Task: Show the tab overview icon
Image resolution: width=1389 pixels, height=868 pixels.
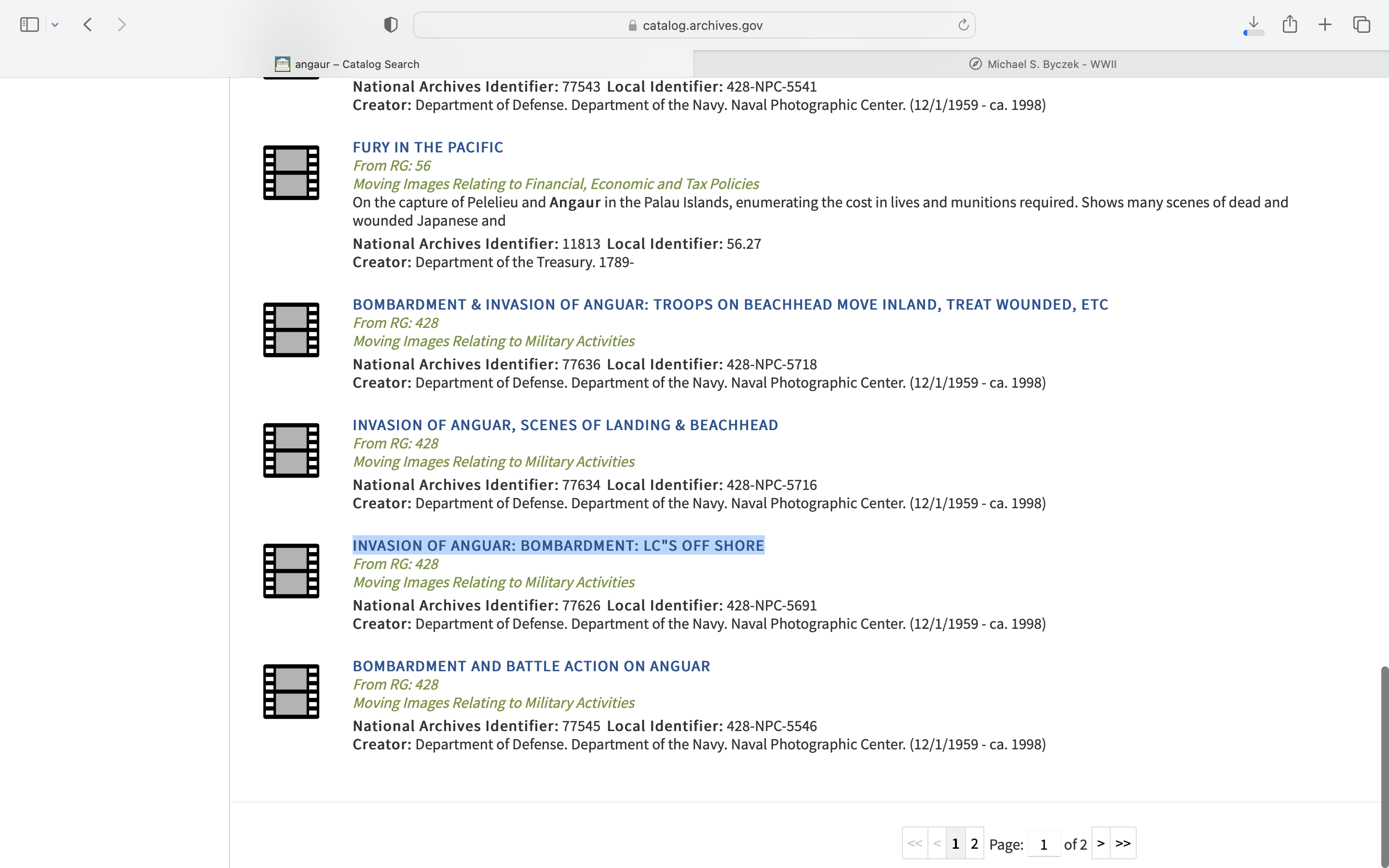Action: [x=1362, y=25]
